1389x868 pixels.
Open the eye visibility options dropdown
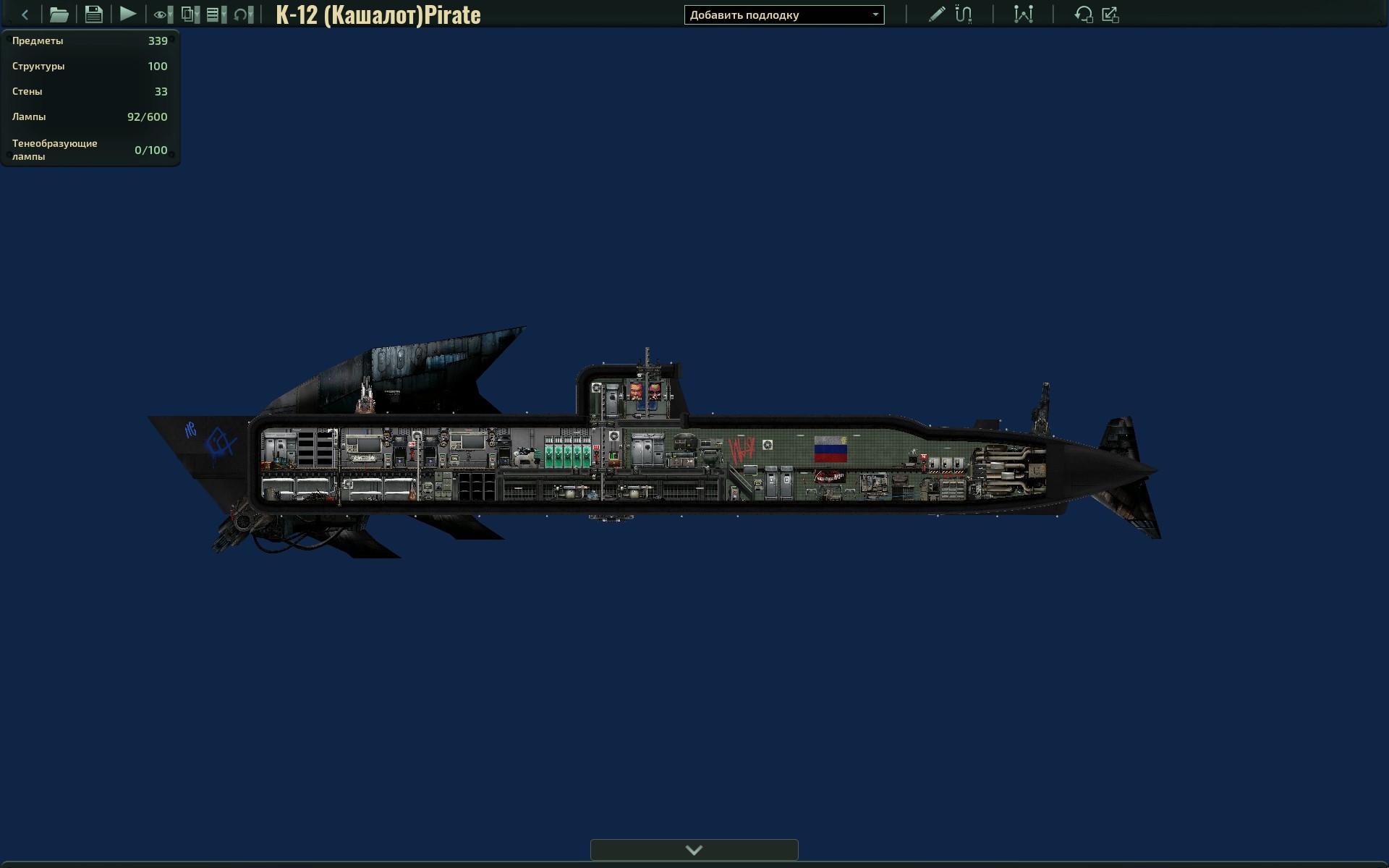coord(163,14)
